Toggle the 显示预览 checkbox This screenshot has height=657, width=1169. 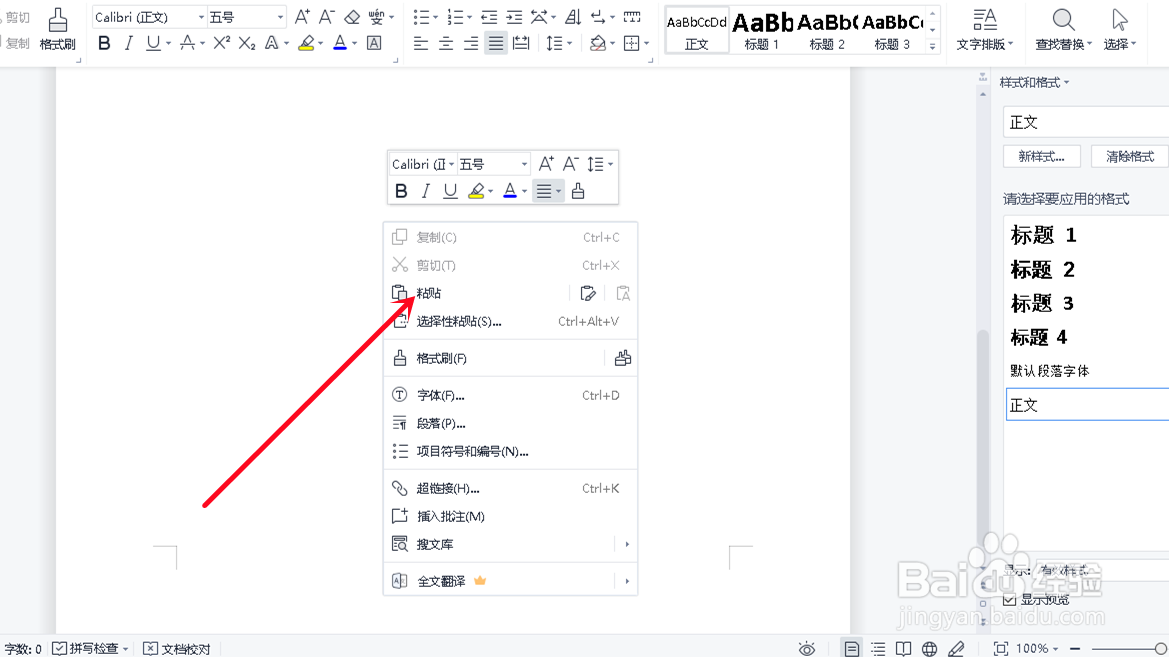click(x=1009, y=600)
